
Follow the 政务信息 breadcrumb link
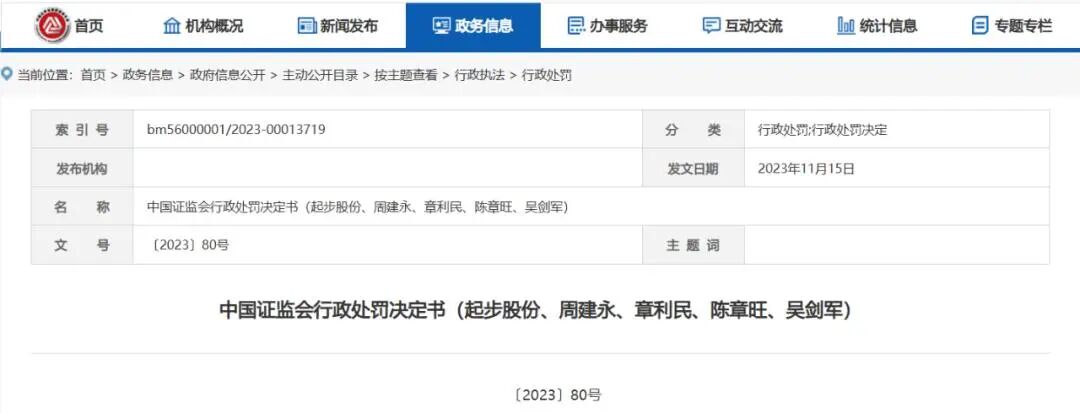(147, 76)
